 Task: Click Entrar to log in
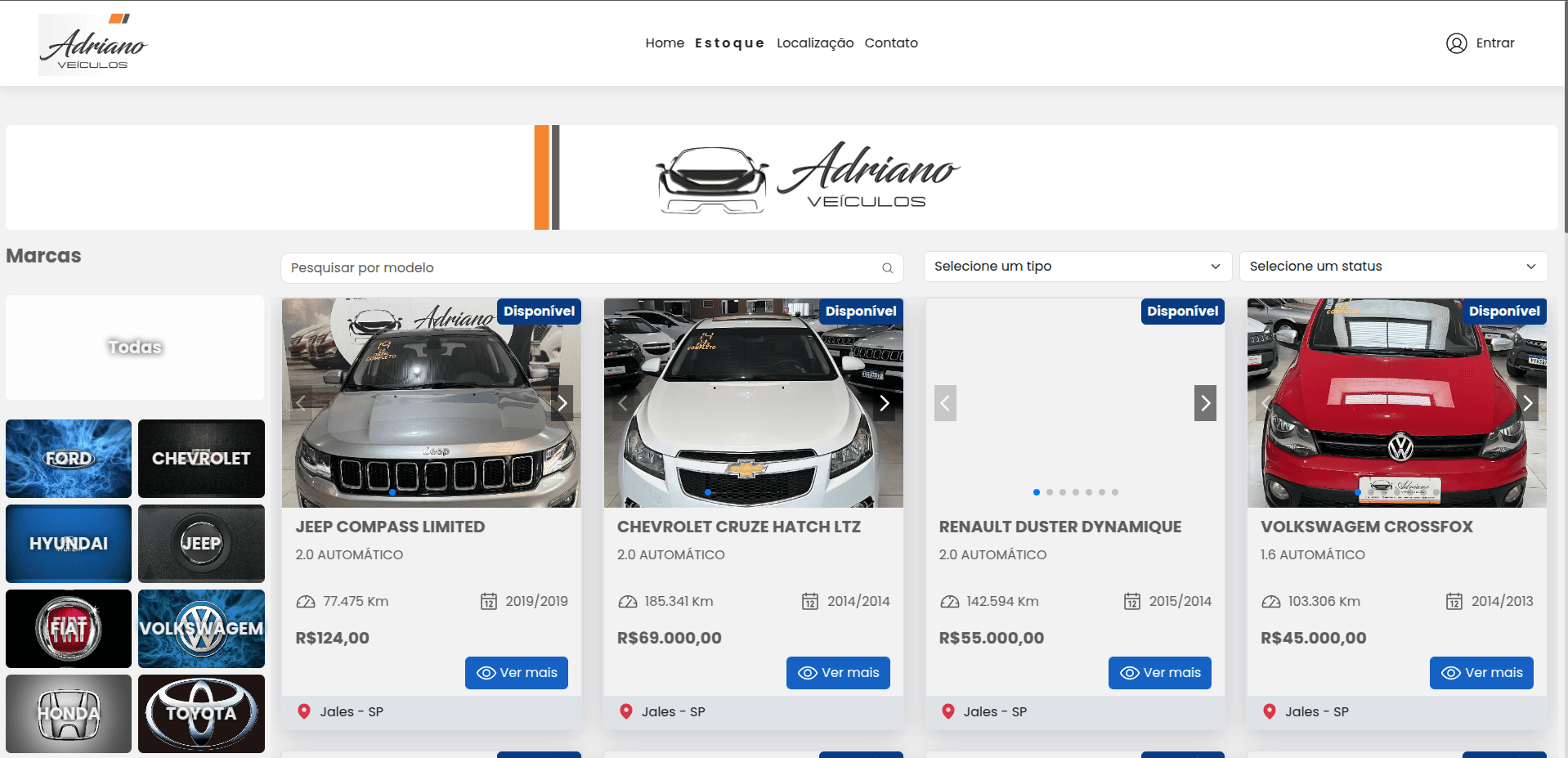pyautogui.click(x=1495, y=43)
